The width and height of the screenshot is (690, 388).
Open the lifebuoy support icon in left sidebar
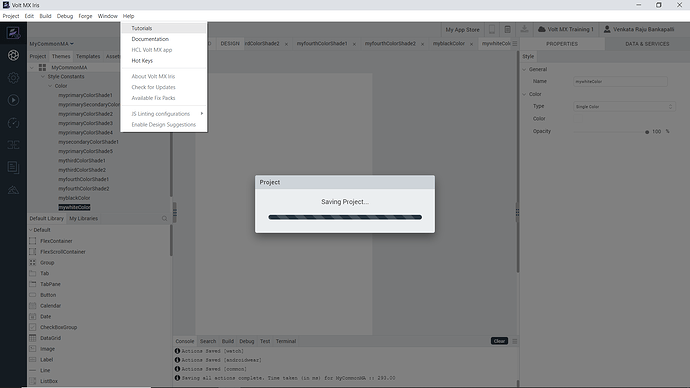13,55
